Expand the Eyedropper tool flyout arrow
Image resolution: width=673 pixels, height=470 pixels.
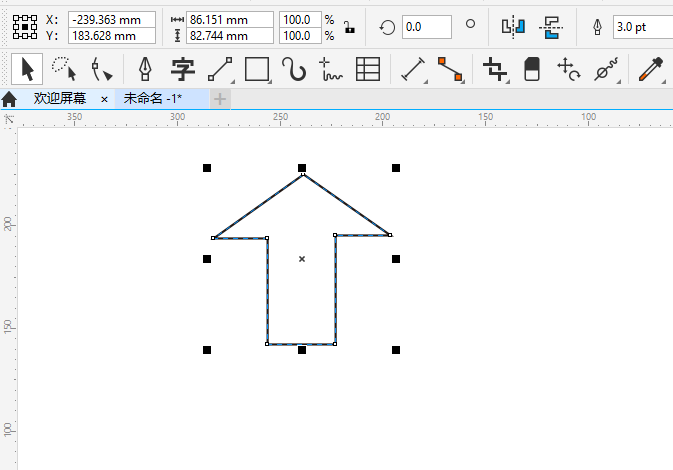point(664,82)
